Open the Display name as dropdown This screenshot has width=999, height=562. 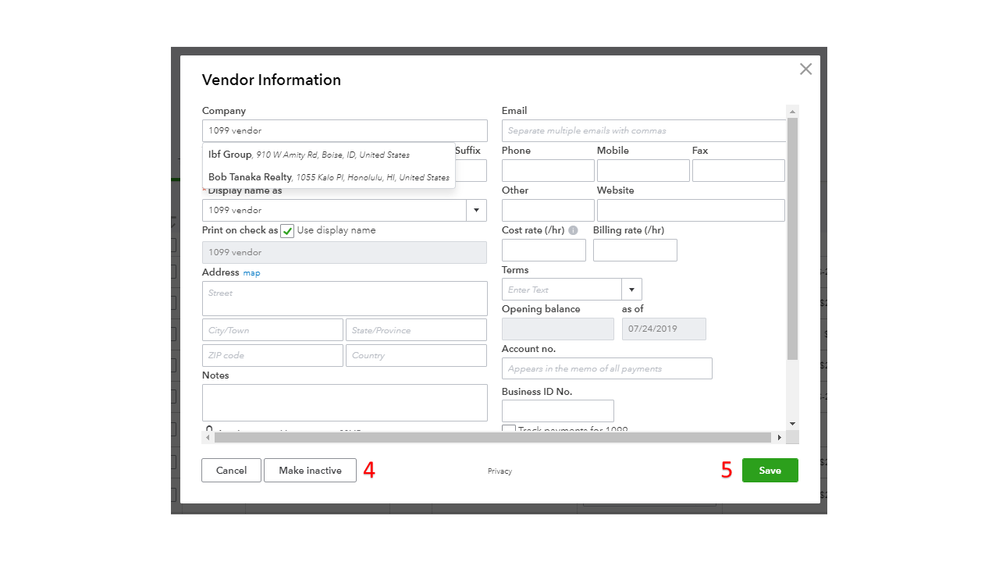click(x=476, y=210)
